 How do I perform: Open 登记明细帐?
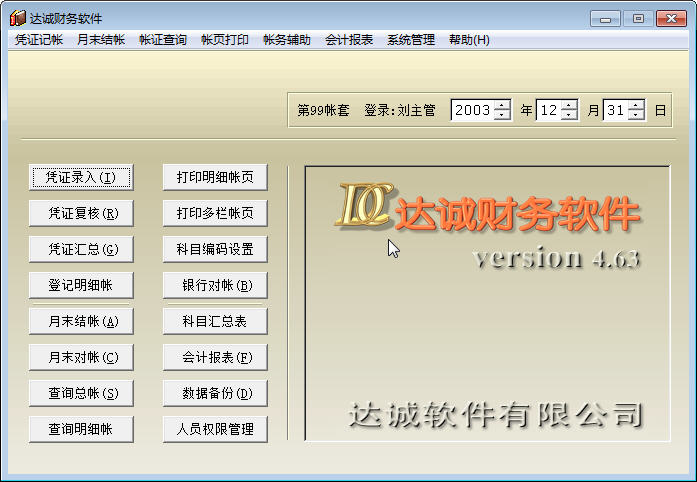(x=81, y=285)
